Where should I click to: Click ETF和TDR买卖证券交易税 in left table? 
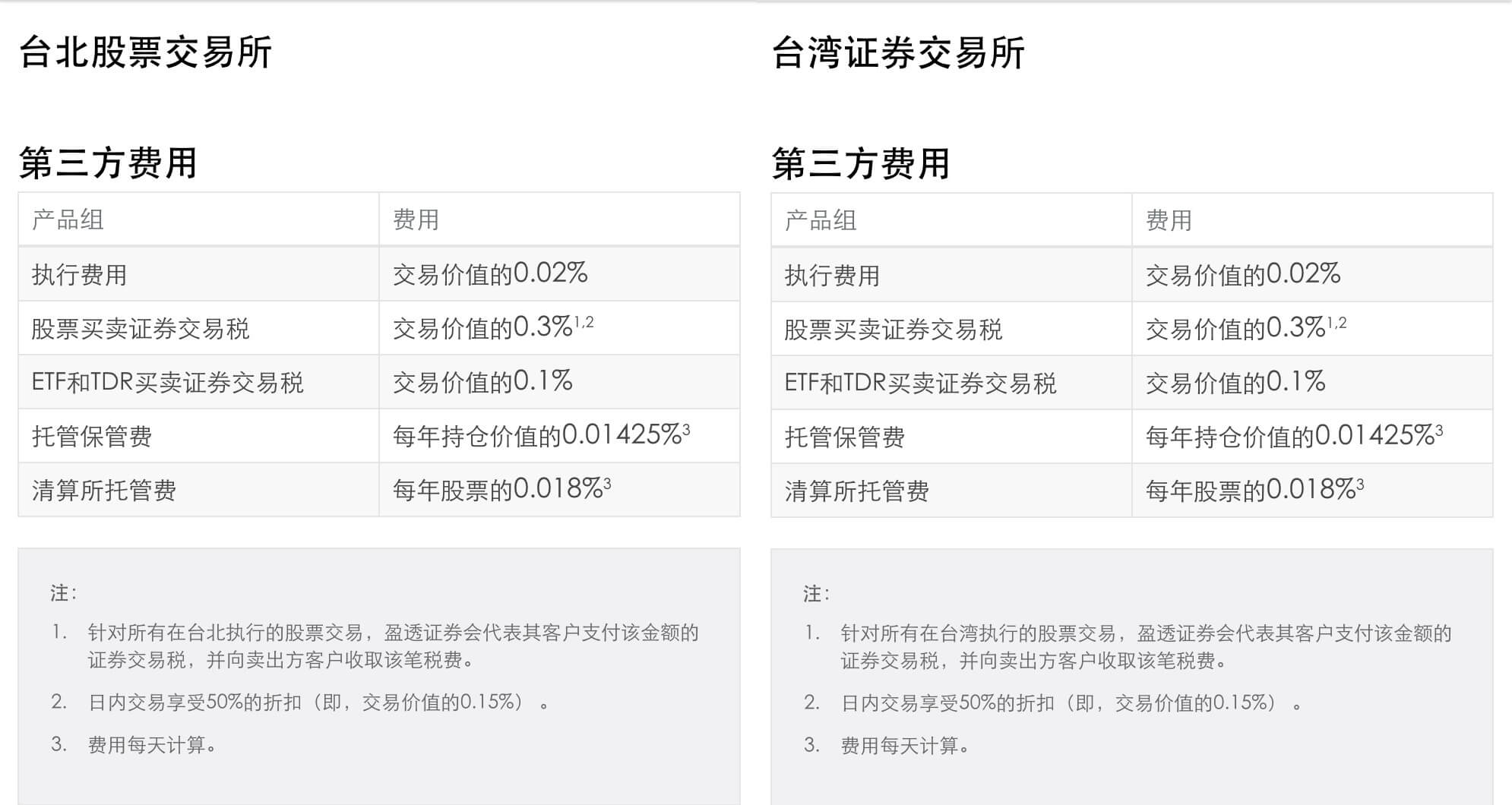coord(167,383)
